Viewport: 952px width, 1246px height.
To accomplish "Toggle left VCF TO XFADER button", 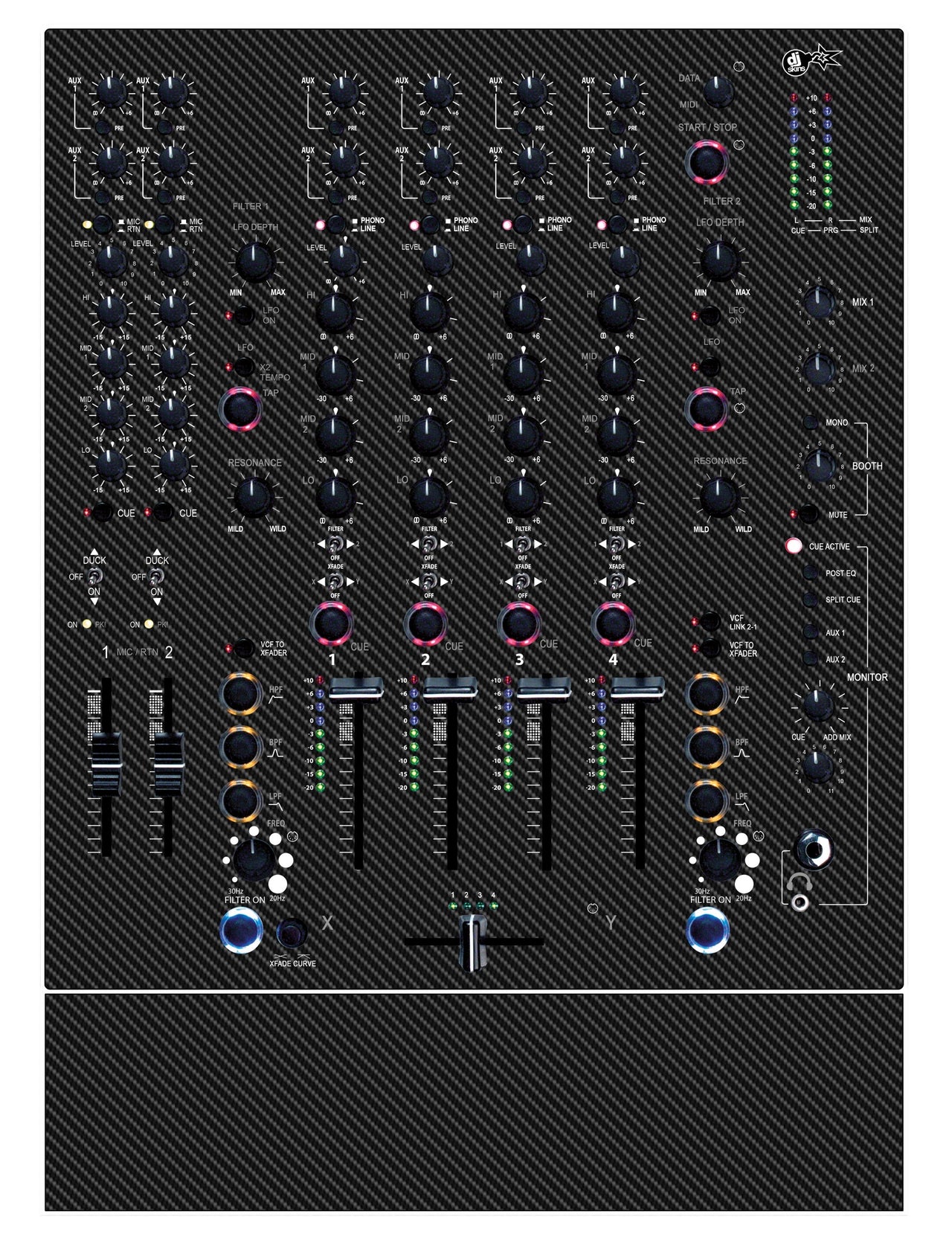I will [x=243, y=649].
